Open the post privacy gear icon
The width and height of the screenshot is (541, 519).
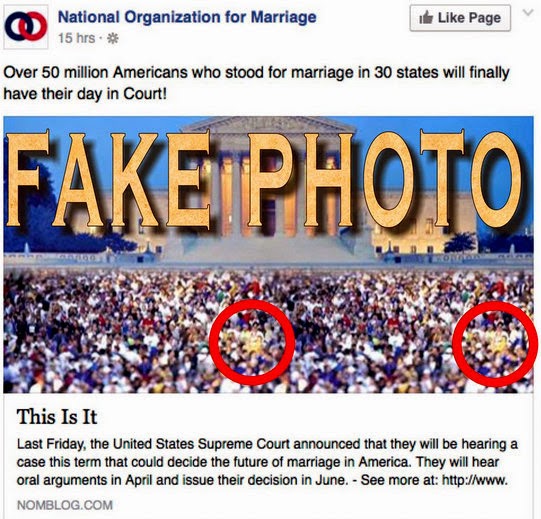[112, 38]
